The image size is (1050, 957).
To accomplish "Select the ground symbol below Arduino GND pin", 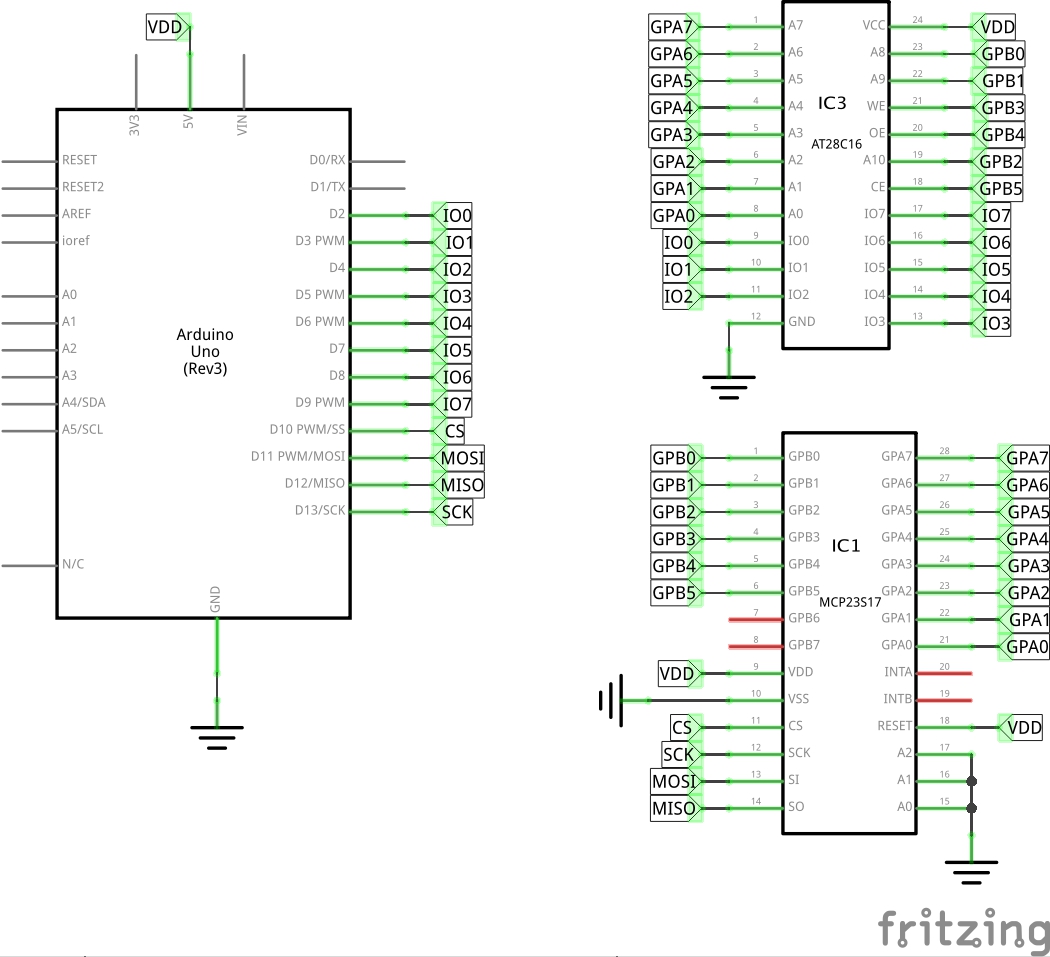I will click(217, 737).
